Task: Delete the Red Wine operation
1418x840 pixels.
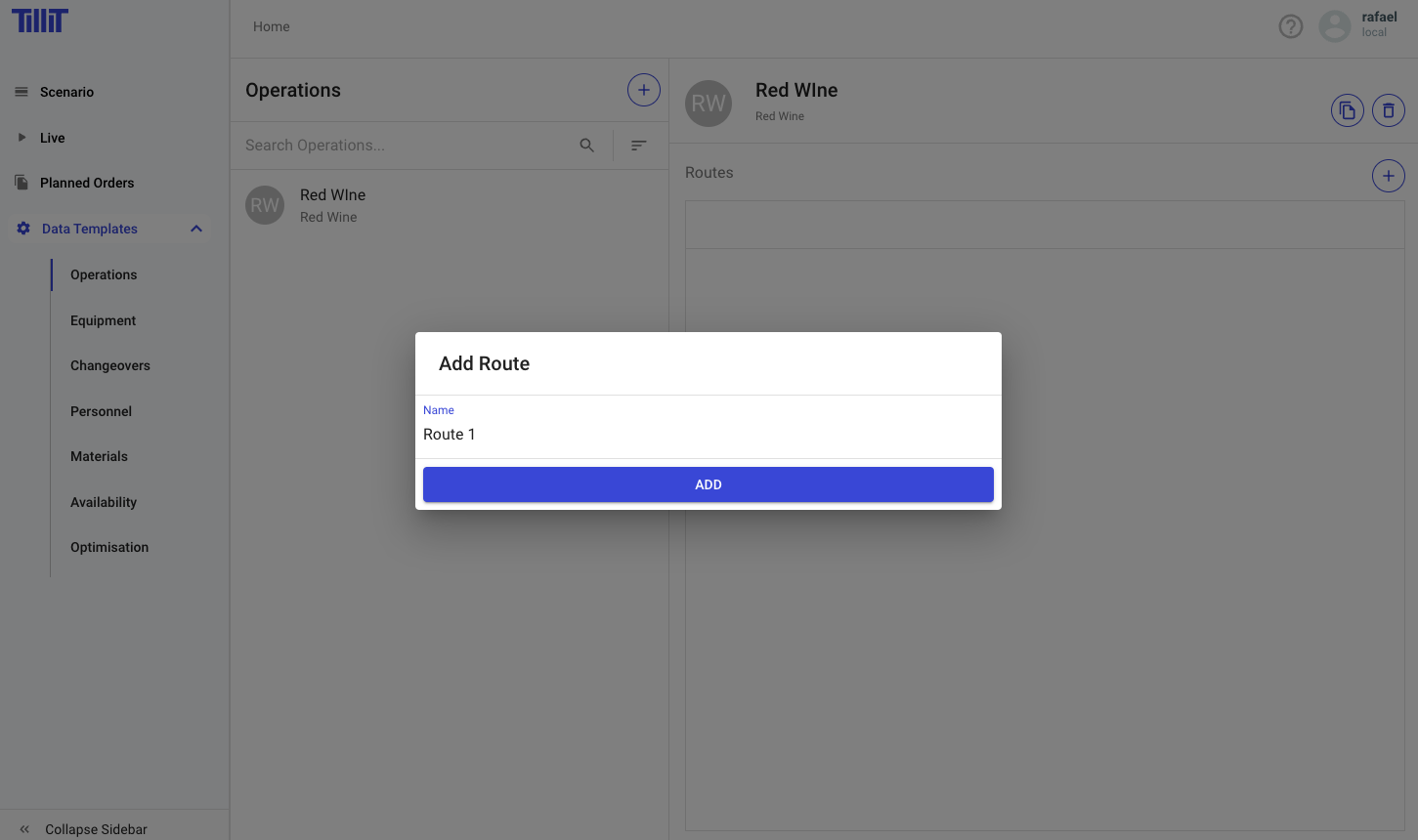Action: coord(1388,110)
